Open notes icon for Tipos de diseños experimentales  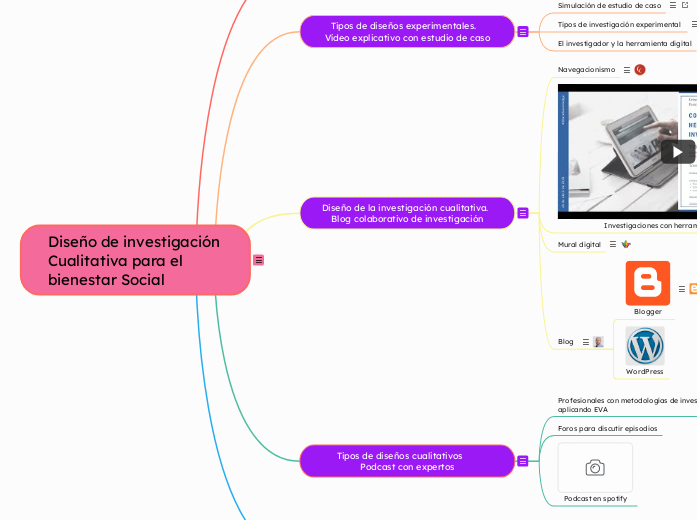[523, 32]
